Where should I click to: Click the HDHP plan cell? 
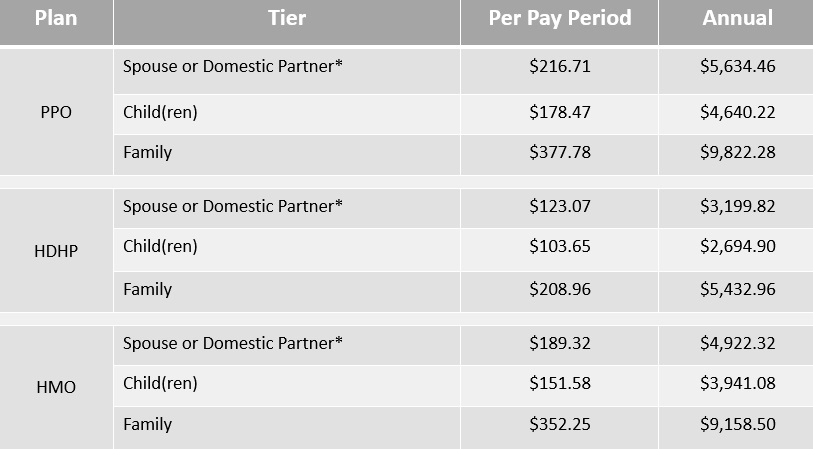tap(56, 251)
